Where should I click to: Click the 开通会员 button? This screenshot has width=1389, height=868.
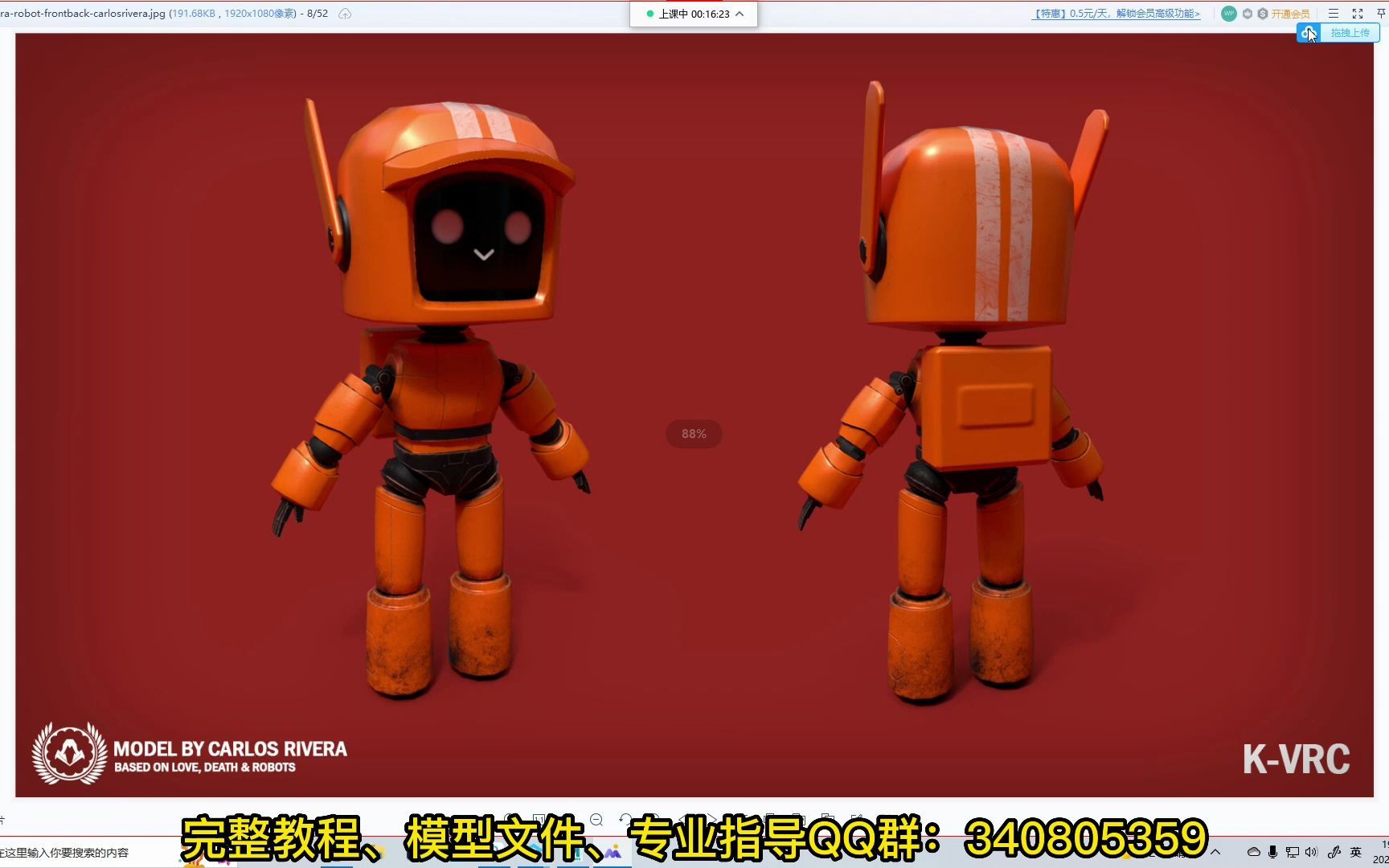(1289, 14)
